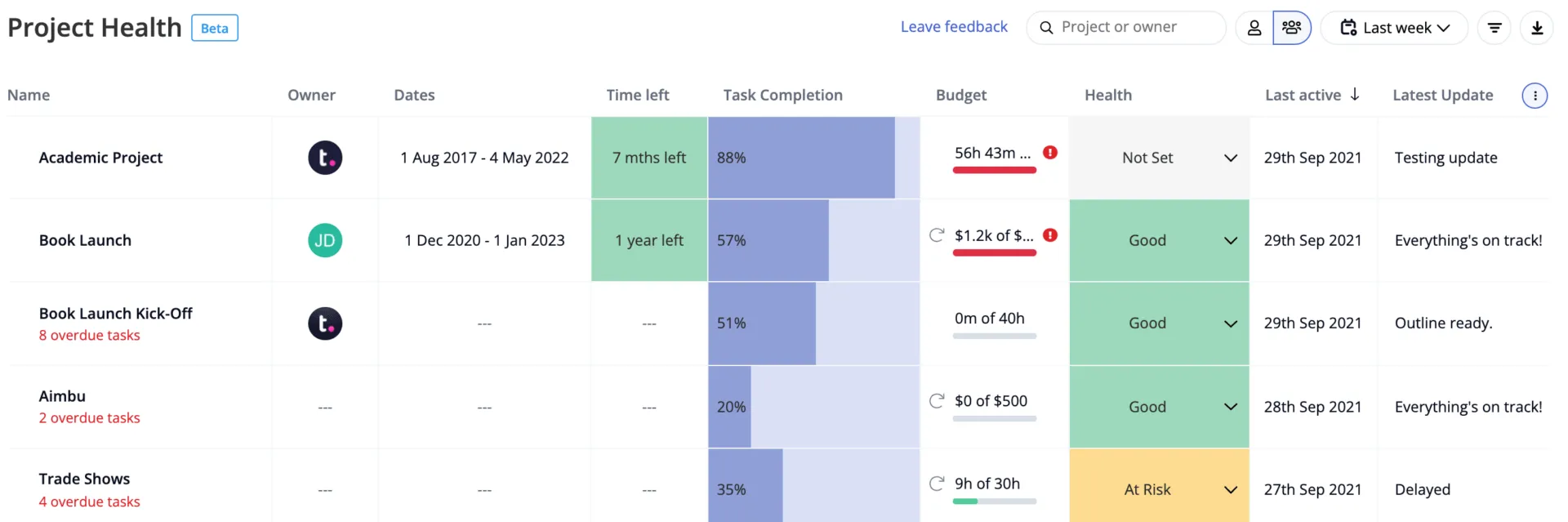Click the Budget column header
1568x522 pixels.
pos(961,95)
